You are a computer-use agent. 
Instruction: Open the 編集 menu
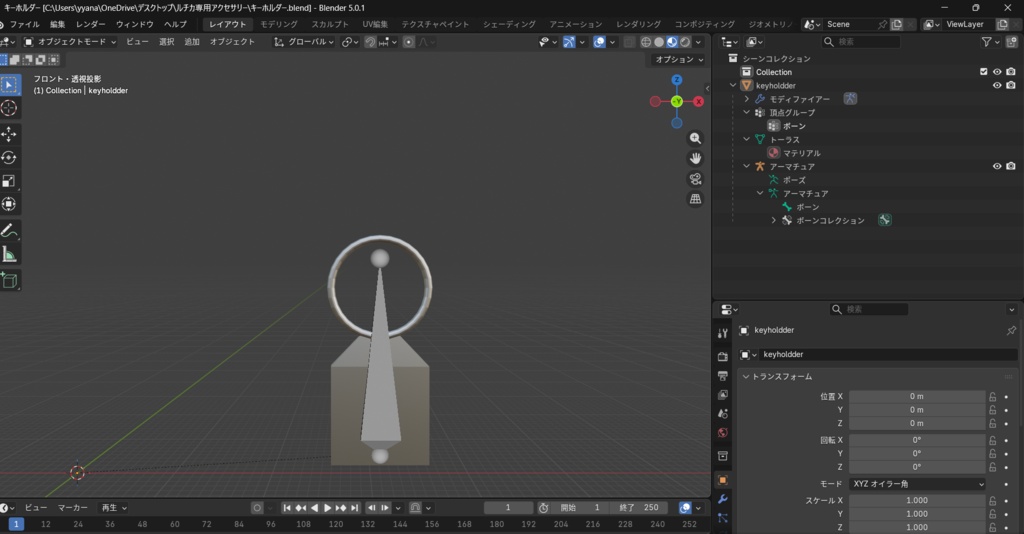57,24
